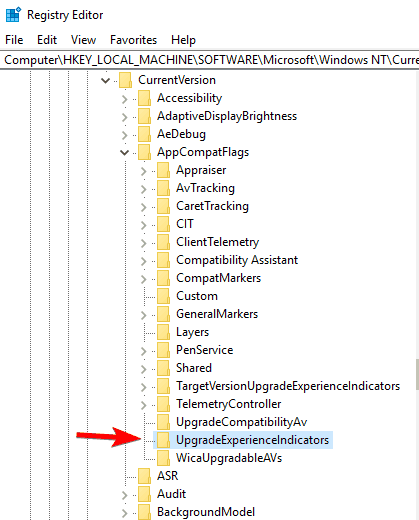Expand the AeDebug key
Viewport: 419px width, 520px height.
125,135
